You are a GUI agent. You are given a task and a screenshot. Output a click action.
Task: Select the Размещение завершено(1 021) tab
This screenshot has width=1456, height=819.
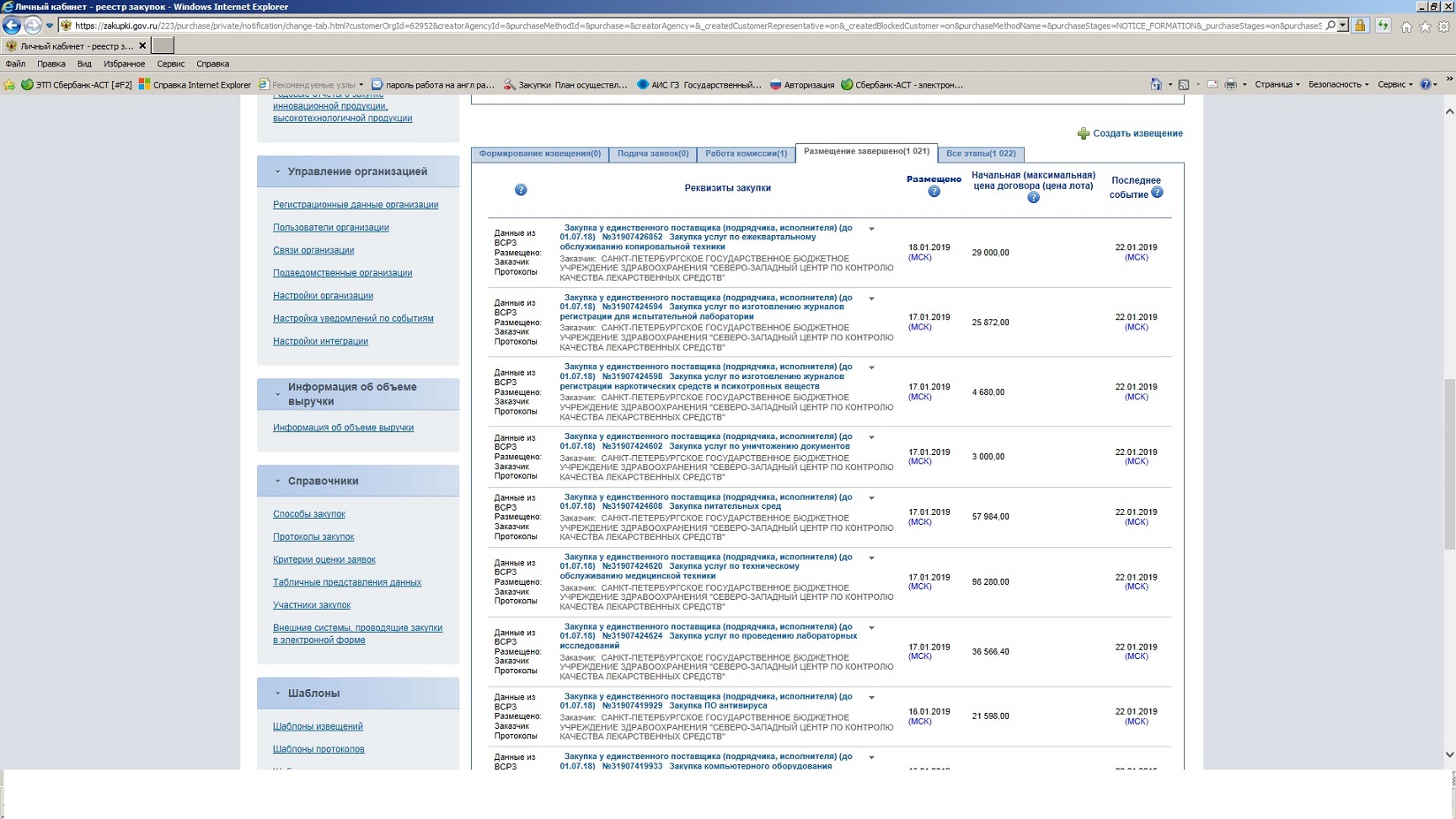point(866,152)
